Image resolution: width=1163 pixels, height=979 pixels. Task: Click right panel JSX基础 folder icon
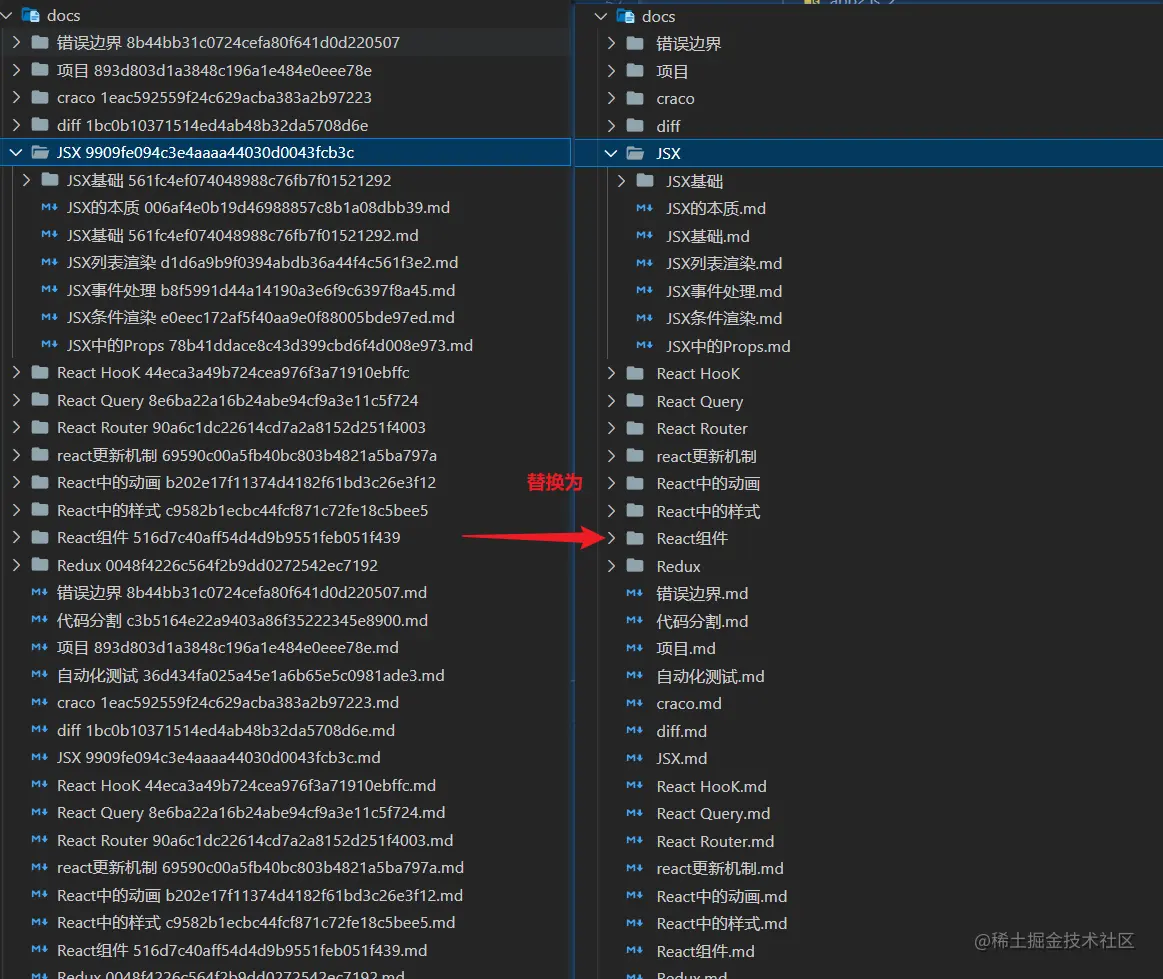(x=645, y=181)
